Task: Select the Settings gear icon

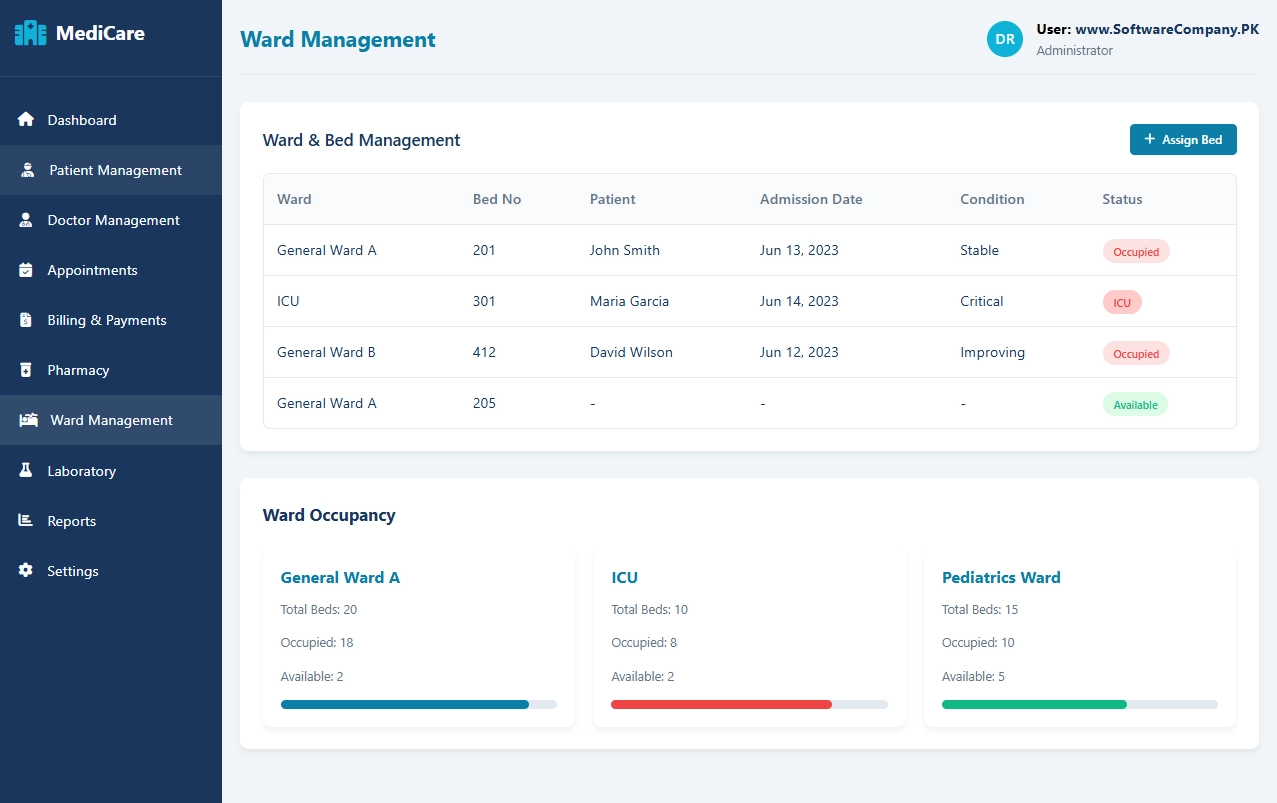Action: [25, 570]
